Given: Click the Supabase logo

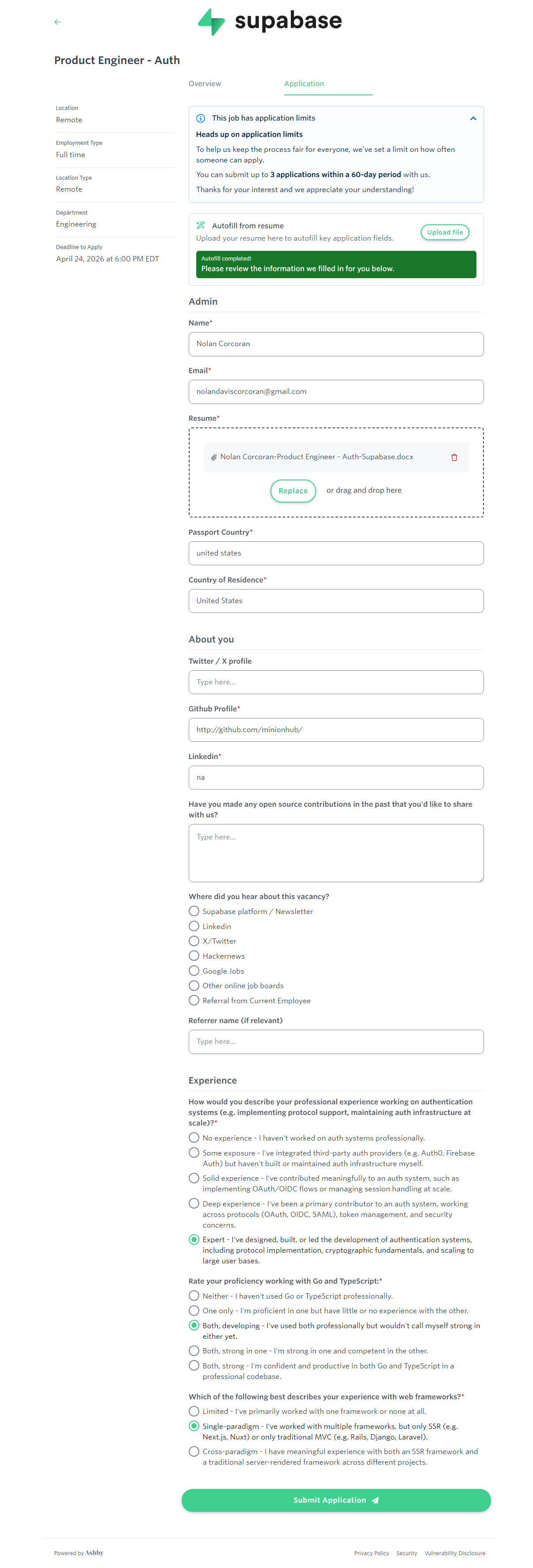Looking at the screenshot, I should point(270,22).
